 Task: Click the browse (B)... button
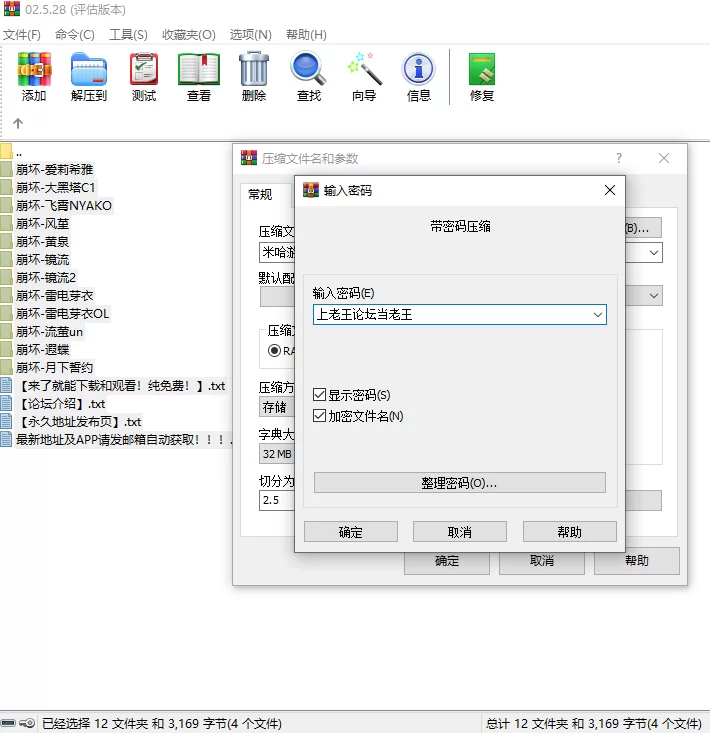(x=643, y=228)
